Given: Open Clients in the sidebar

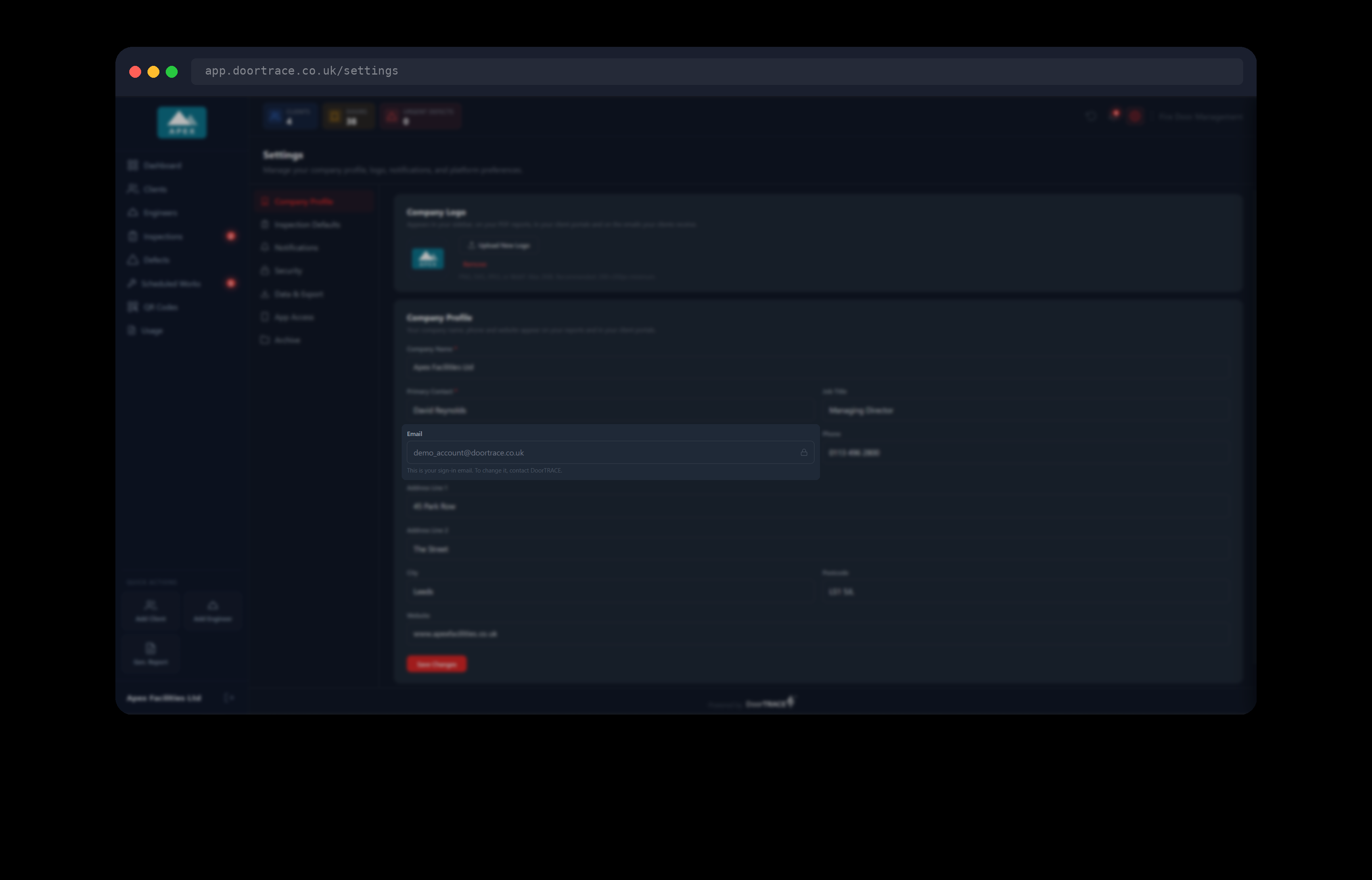Looking at the screenshot, I should click(182, 189).
